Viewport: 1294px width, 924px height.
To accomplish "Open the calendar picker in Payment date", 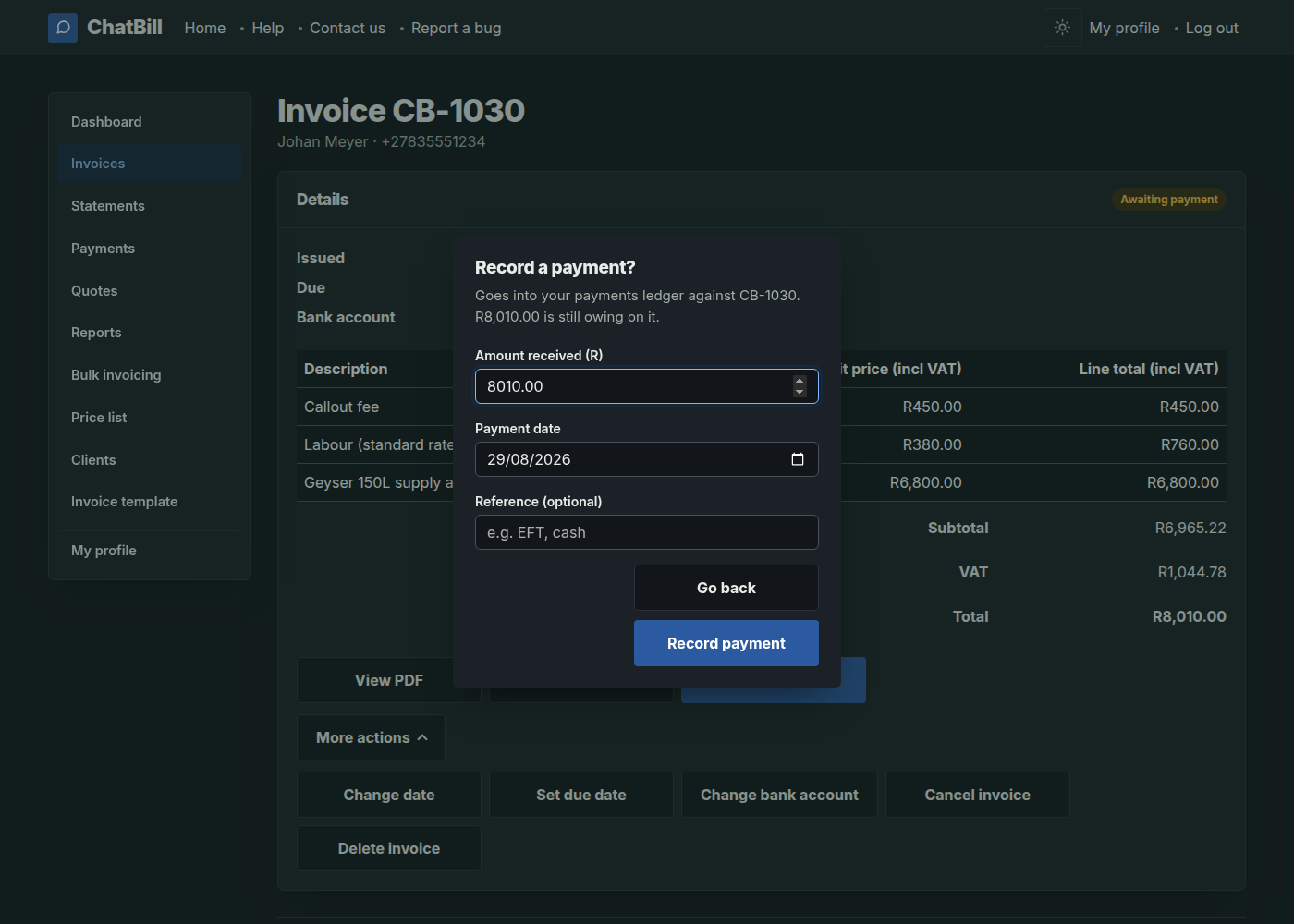I will (x=798, y=459).
